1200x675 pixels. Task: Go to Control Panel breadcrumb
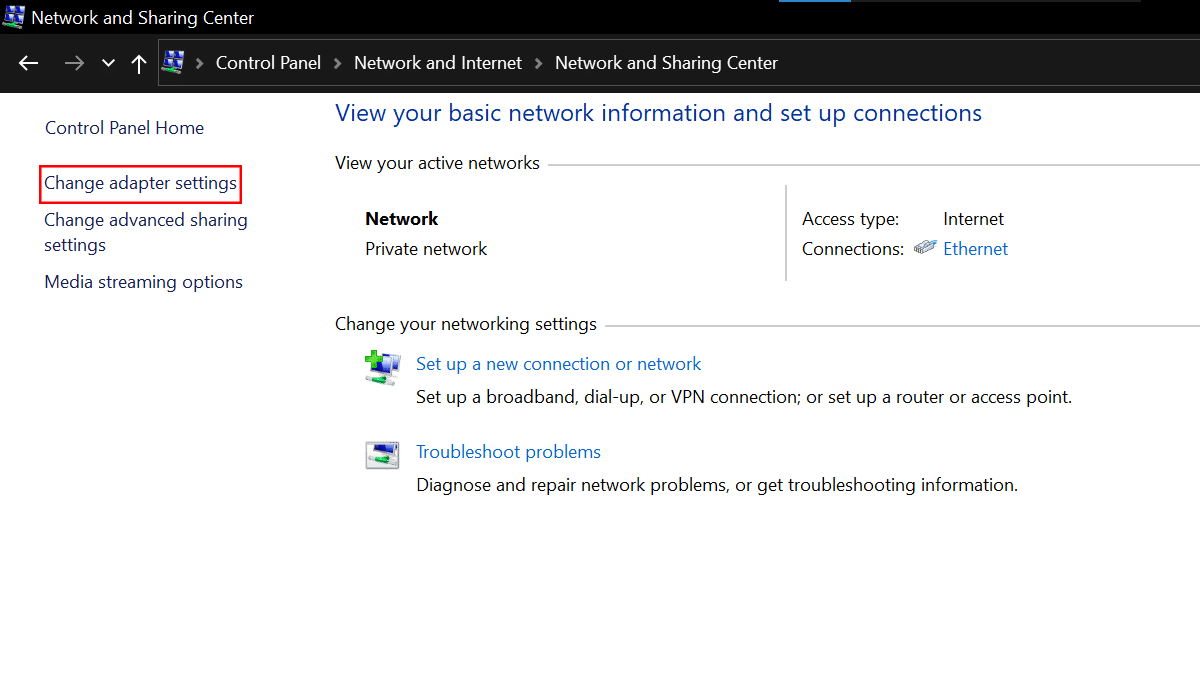click(268, 63)
